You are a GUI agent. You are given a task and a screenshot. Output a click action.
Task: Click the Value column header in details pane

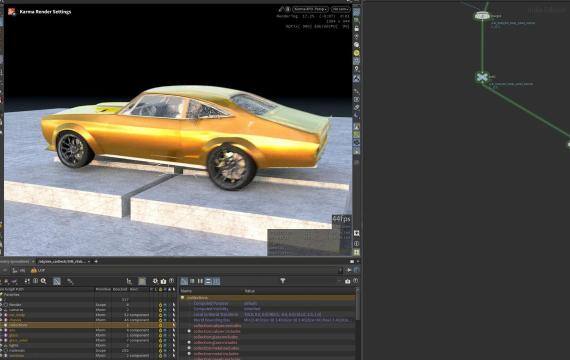pyautogui.click(x=250, y=291)
